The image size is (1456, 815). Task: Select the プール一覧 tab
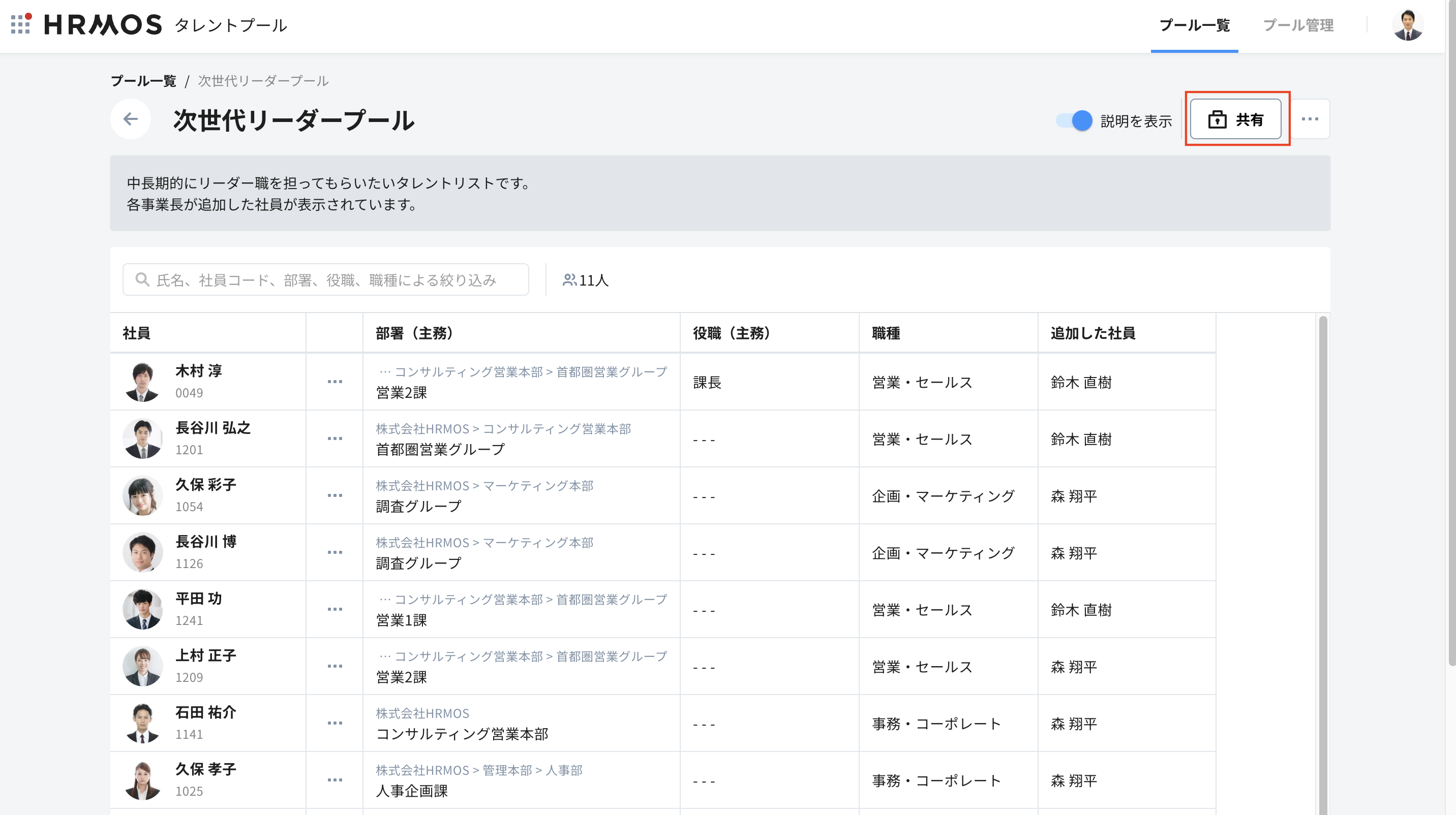pos(1194,25)
